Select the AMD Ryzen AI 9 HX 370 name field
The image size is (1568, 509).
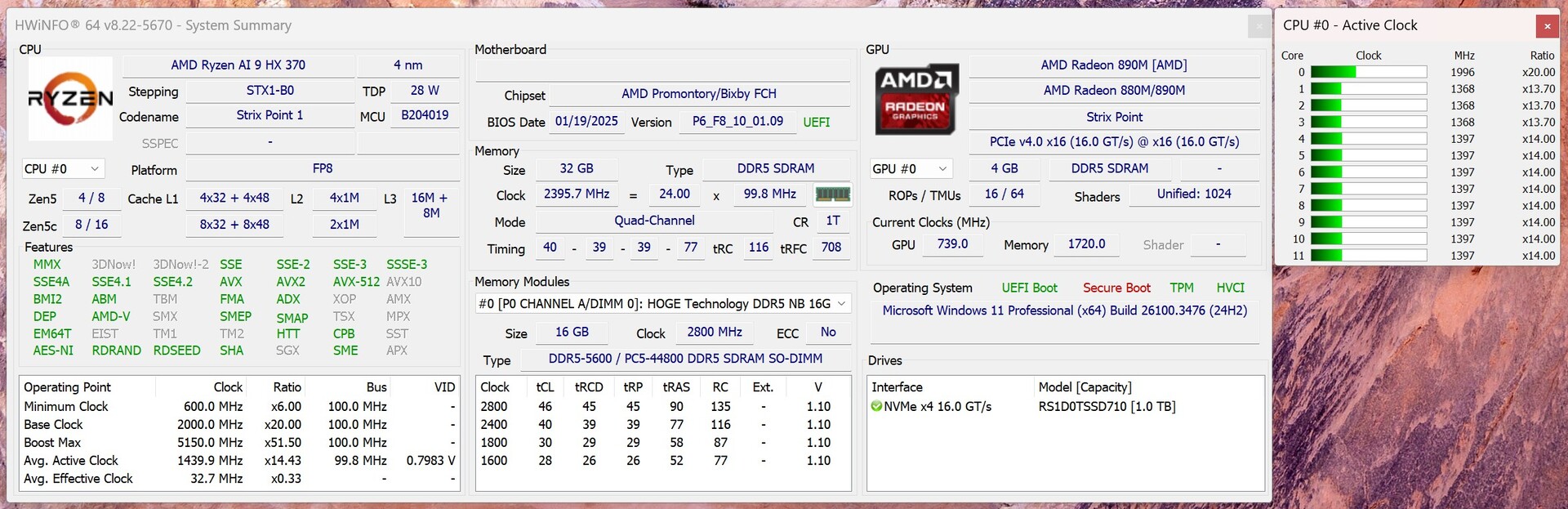pos(238,65)
